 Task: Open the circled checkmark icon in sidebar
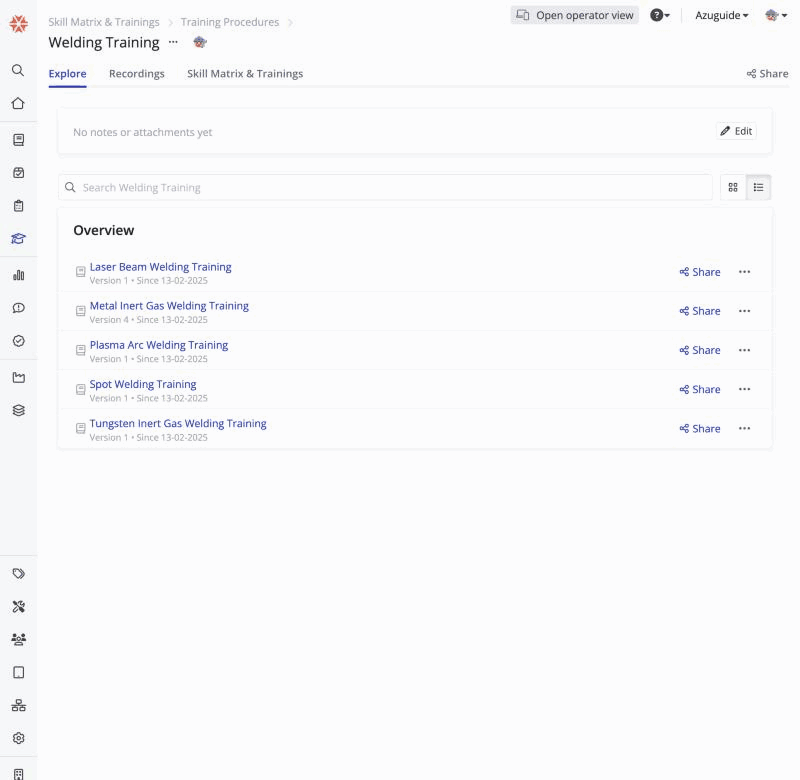tap(18, 341)
